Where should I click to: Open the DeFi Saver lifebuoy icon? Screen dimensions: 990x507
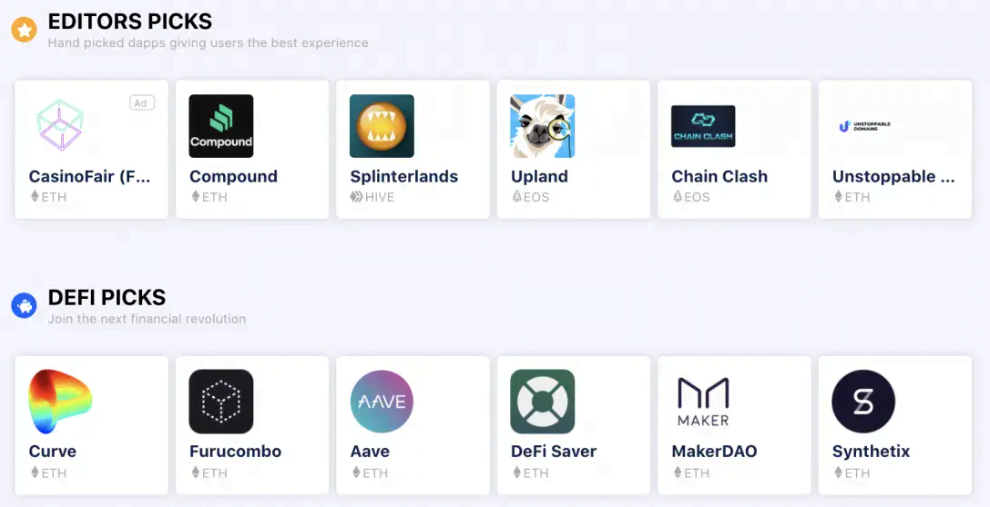point(542,401)
